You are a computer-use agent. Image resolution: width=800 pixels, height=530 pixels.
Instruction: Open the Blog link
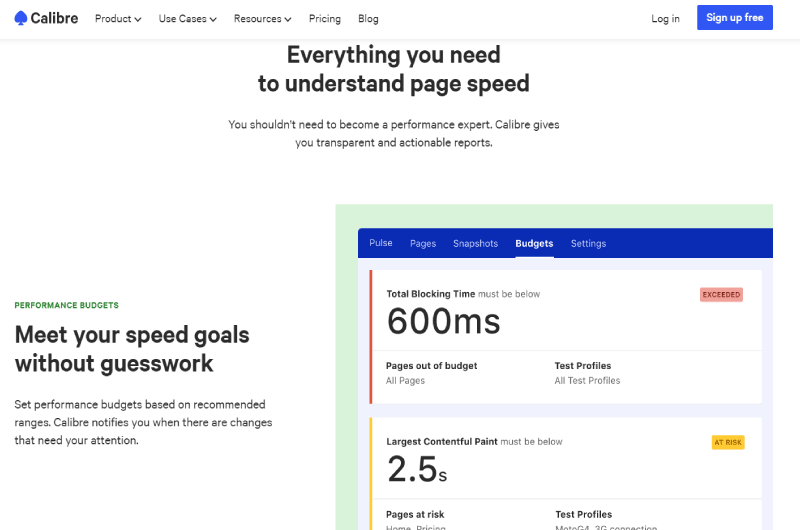[x=368, y=19]
